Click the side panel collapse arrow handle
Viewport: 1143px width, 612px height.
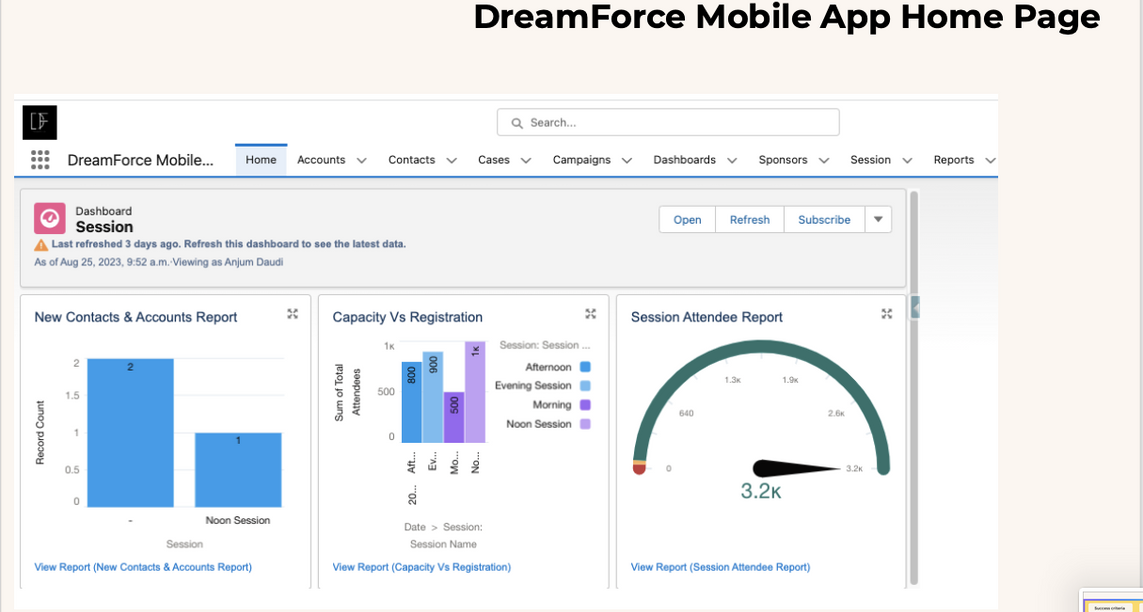point(915,308)
